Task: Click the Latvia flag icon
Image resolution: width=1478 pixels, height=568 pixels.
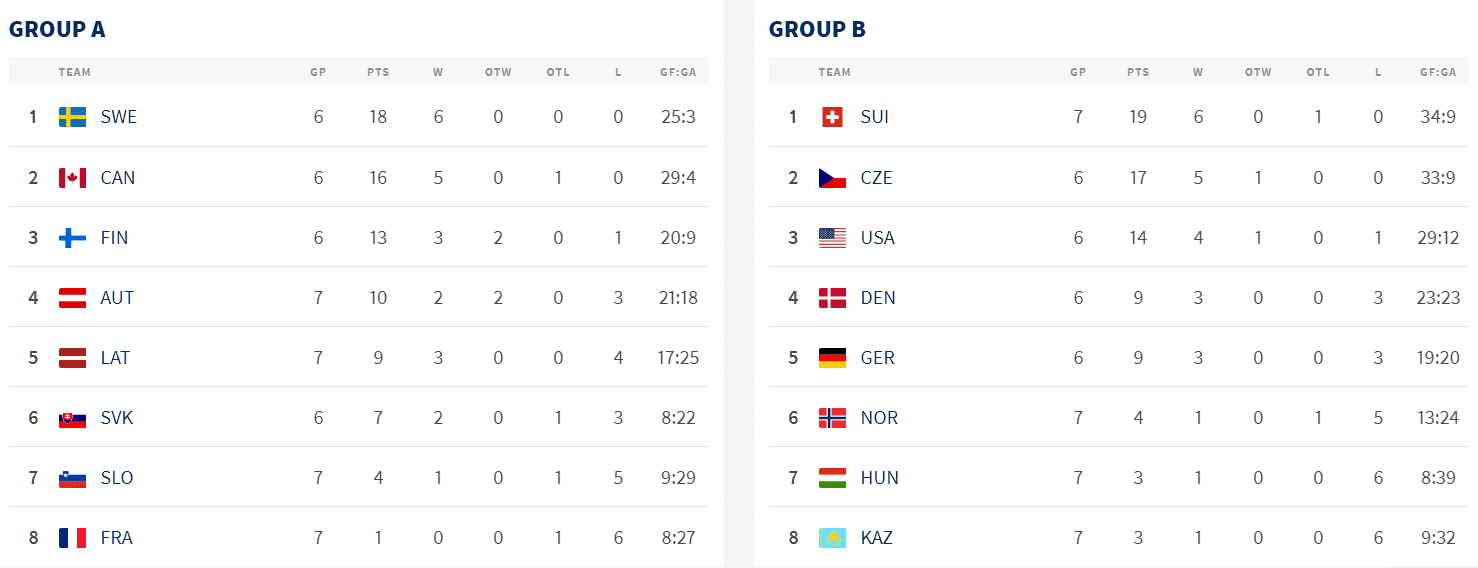Action: point(72,357)
